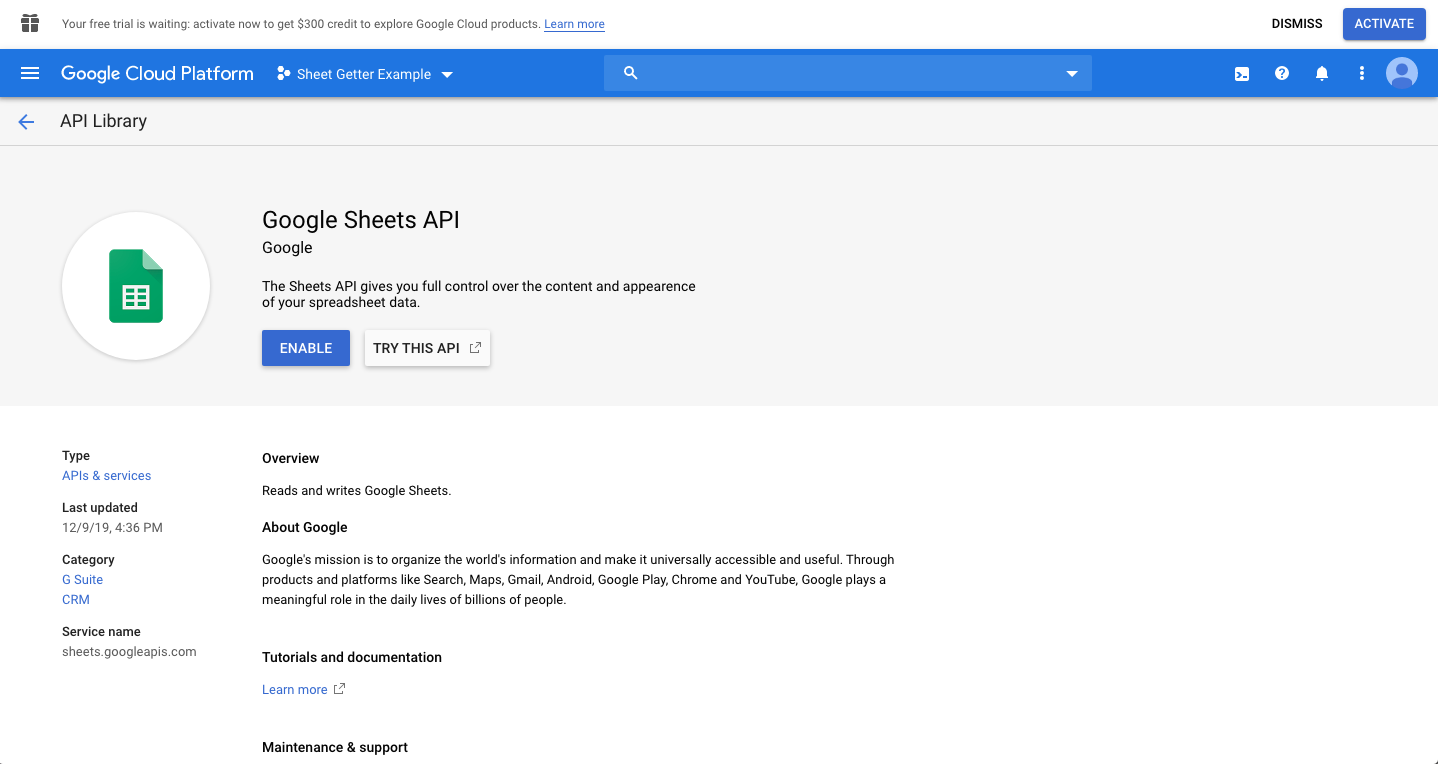Click the 12/9/19, 4:36 PM date
The height and width of the screenshot is (764, 1438).
(112, 528)
